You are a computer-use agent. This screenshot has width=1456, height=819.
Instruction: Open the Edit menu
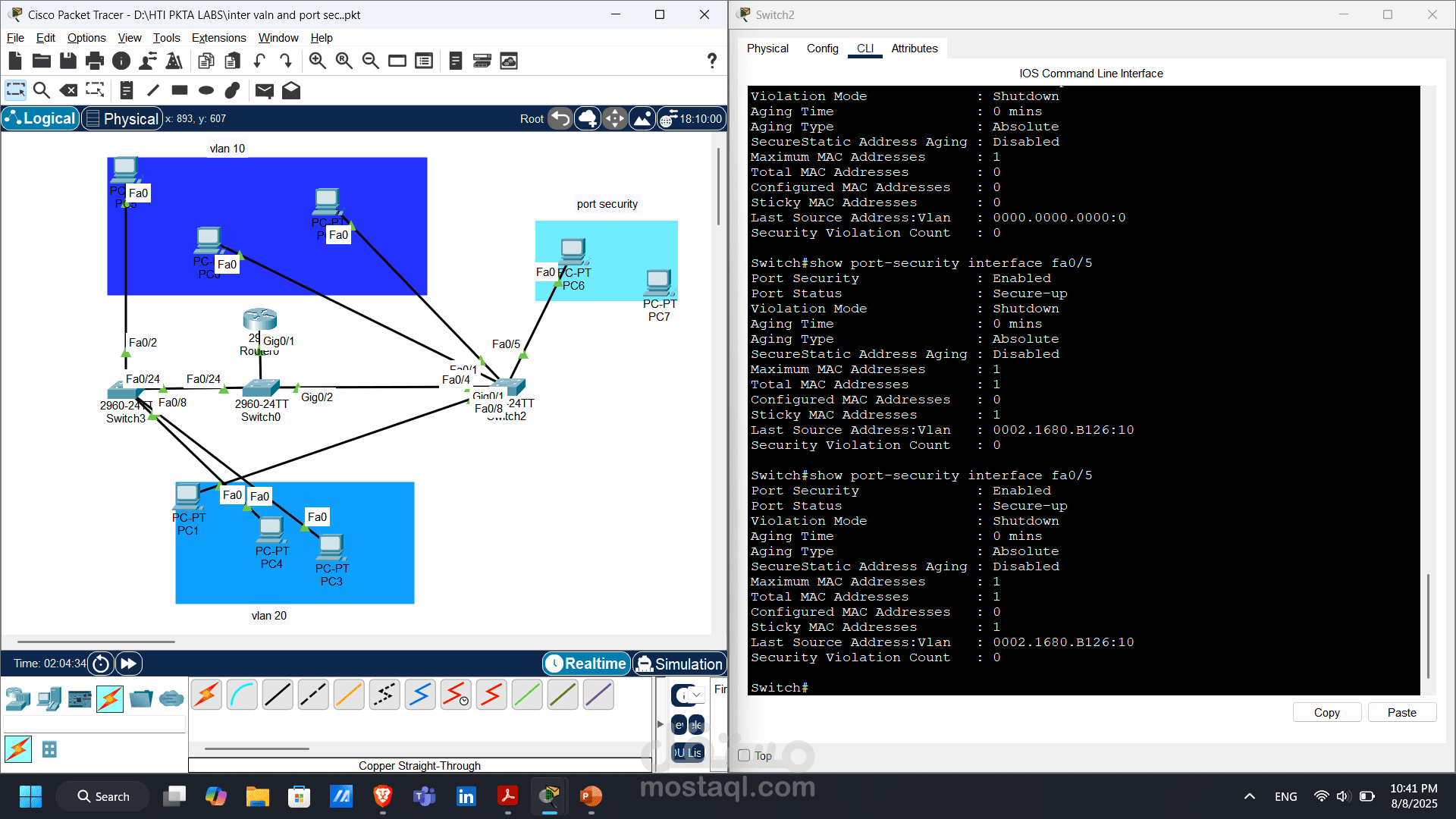click(x=45, y=38)
